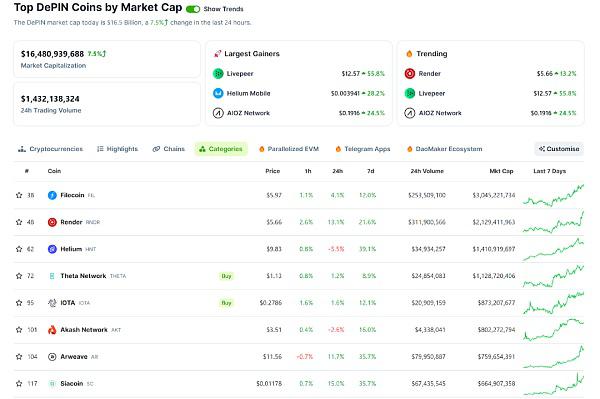Click the Akash Network flame logo

point(52,330)
